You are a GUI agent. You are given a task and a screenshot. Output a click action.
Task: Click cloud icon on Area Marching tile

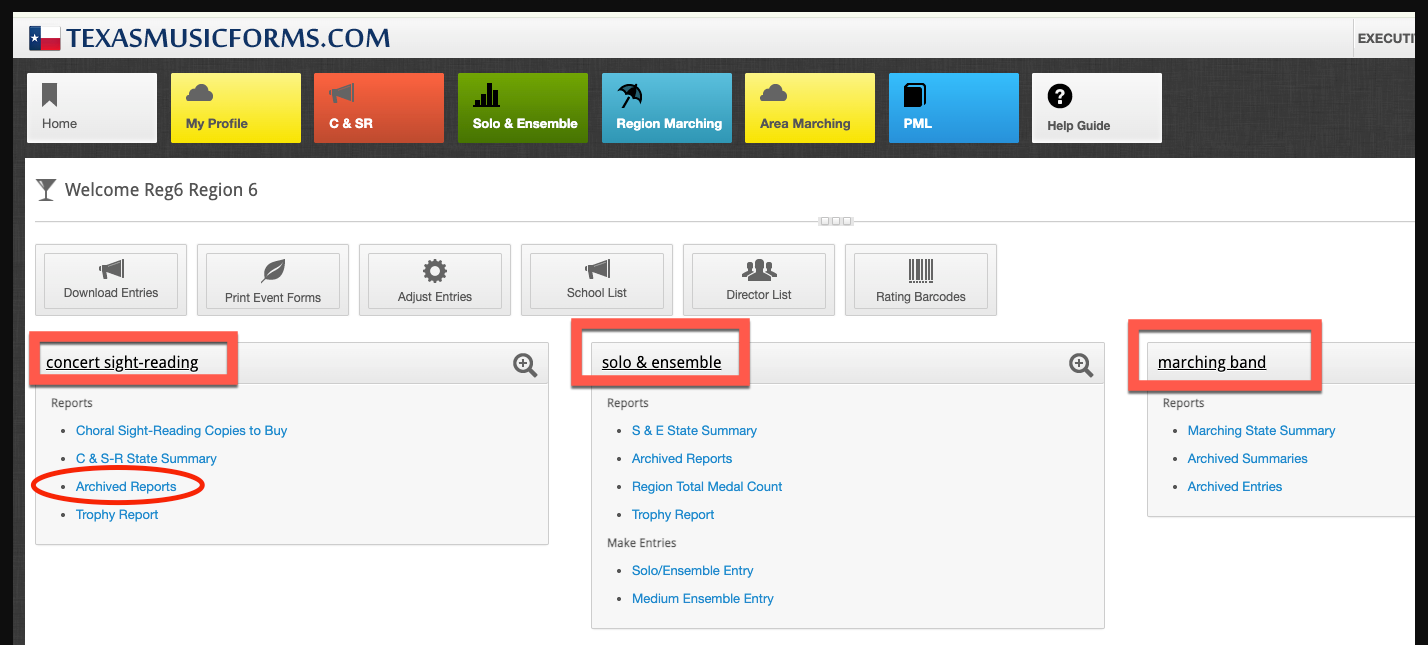(x=774, y=93)
